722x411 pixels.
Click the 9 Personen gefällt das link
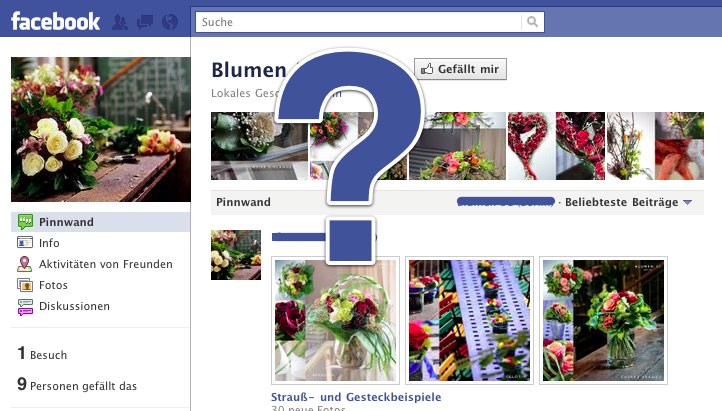pos(77,385)
